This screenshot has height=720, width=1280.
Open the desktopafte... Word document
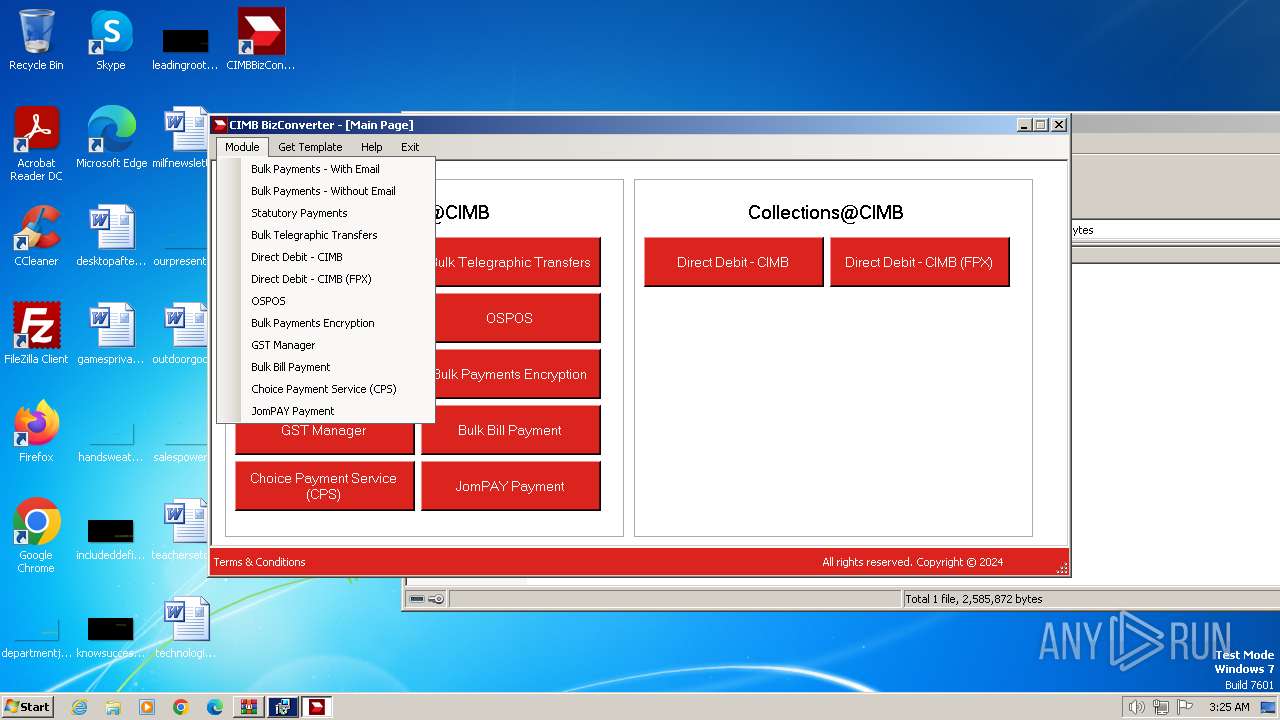[111, 235]
